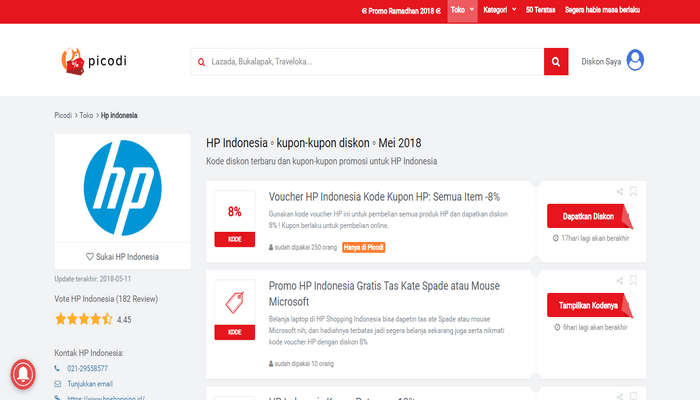700x400 pixels.
Task: Open the Diskon Saya user avatar
Action: (x=635, y=61)
